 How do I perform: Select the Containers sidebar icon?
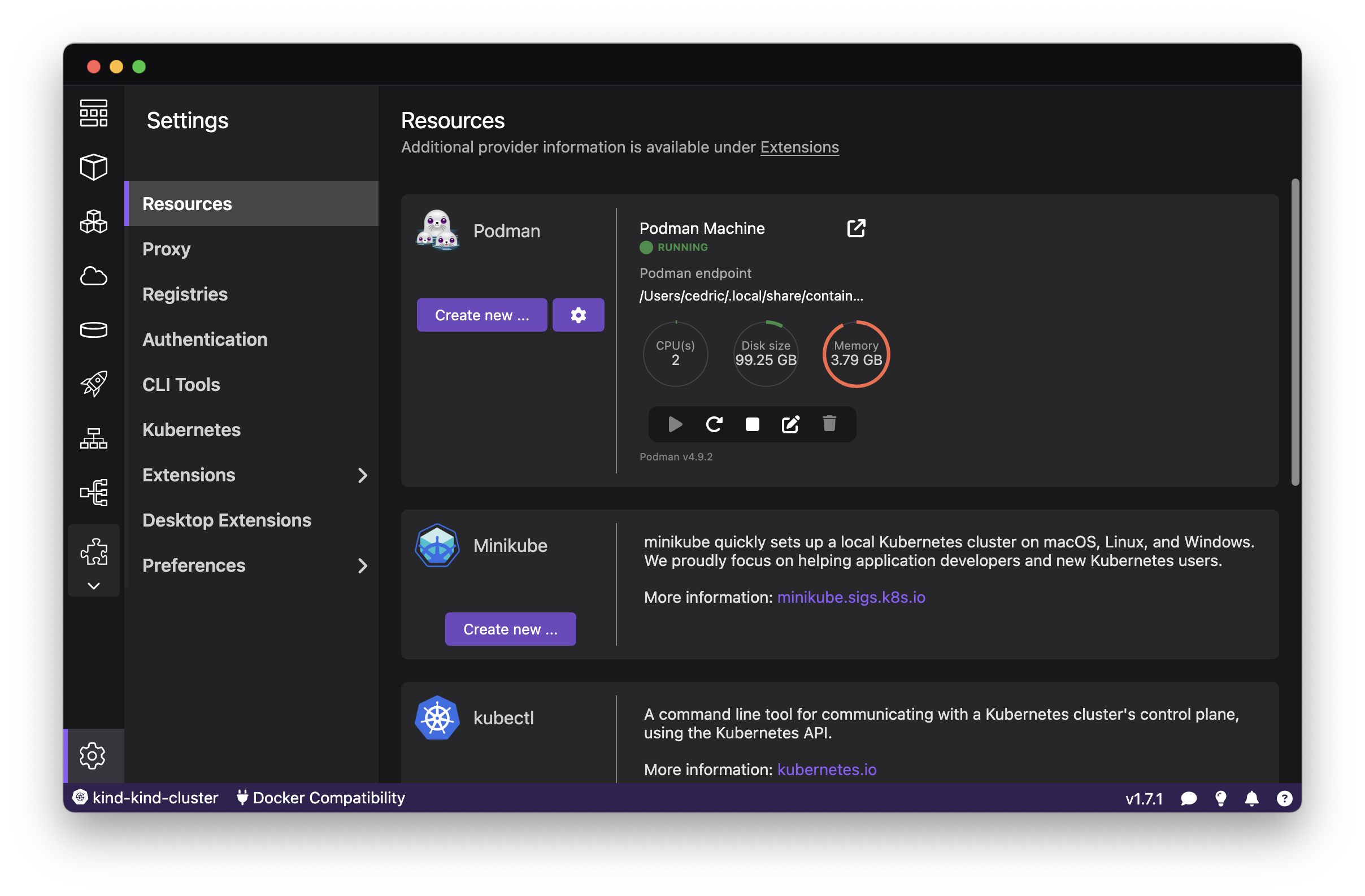[x=93, y=167]
